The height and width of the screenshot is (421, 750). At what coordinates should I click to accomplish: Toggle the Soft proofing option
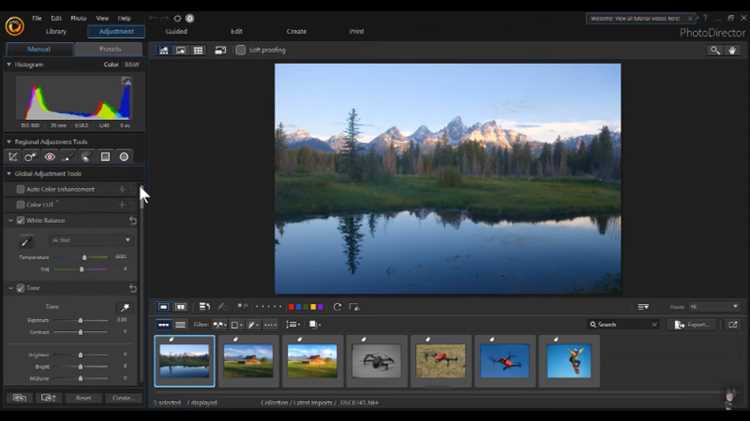241,50
